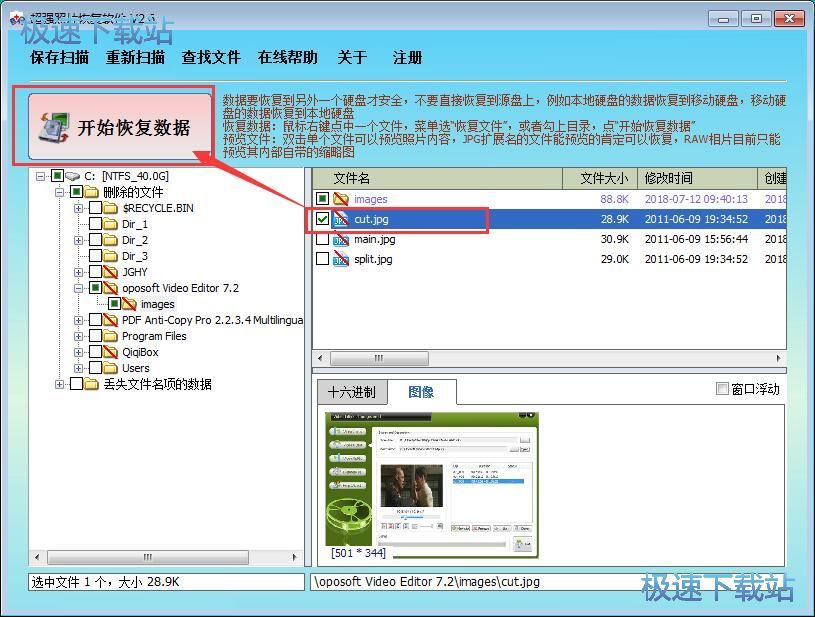Image resolution: width=815 pixels, height=617 pixels.
Task: Sort by 文件名 column header
Action: coord(438,178)
